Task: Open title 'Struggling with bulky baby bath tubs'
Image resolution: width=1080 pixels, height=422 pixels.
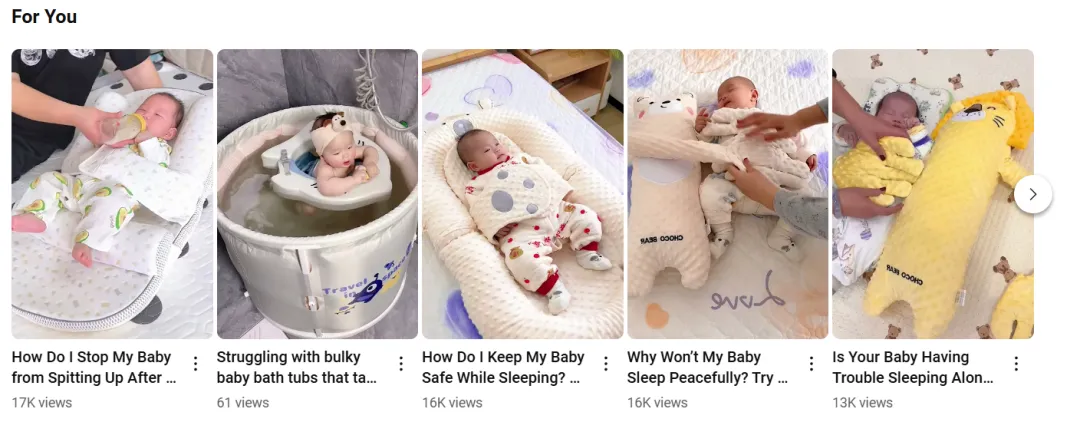Action: [x=298, y=368]
